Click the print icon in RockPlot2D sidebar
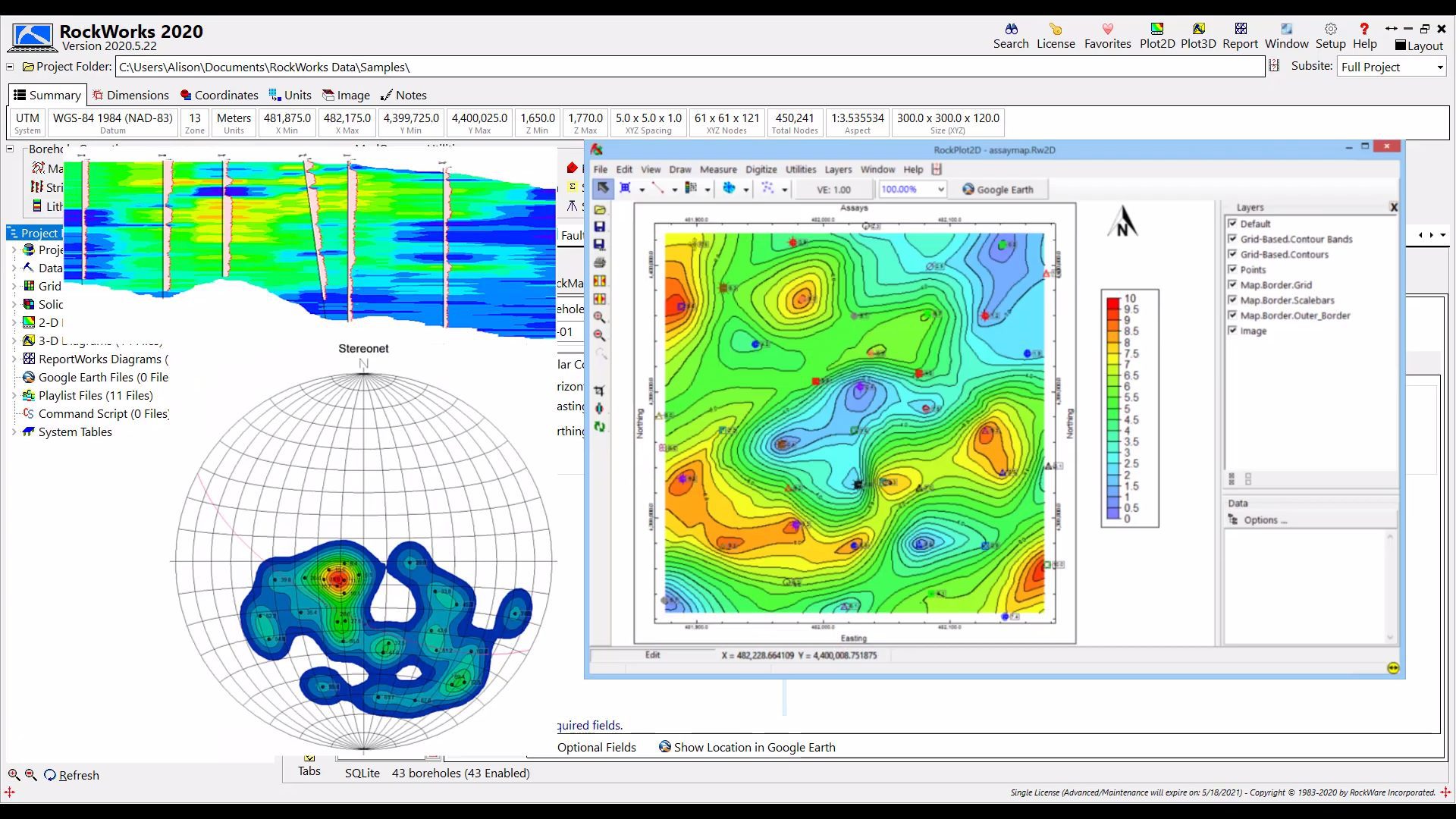 [599, 262]
